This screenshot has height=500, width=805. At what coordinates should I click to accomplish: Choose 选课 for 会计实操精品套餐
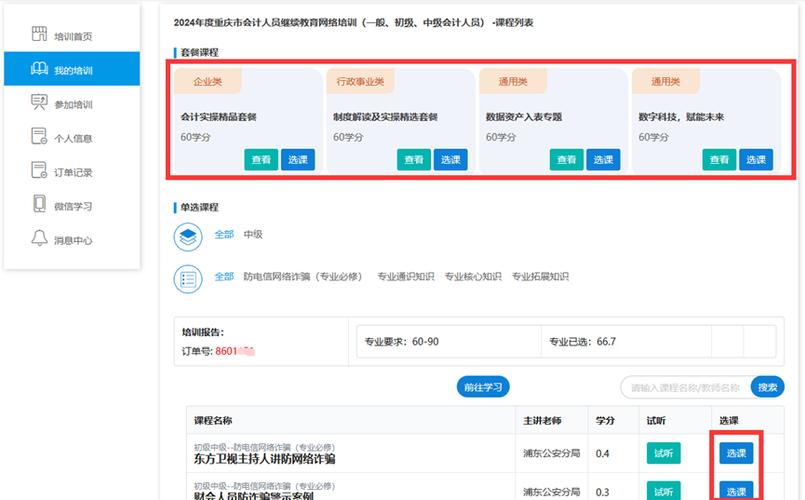click(x=298, y=160)
